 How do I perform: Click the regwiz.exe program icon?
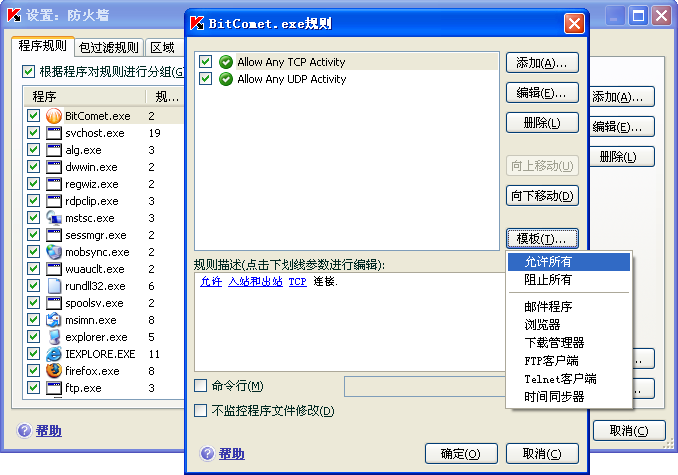coord(54,184)
